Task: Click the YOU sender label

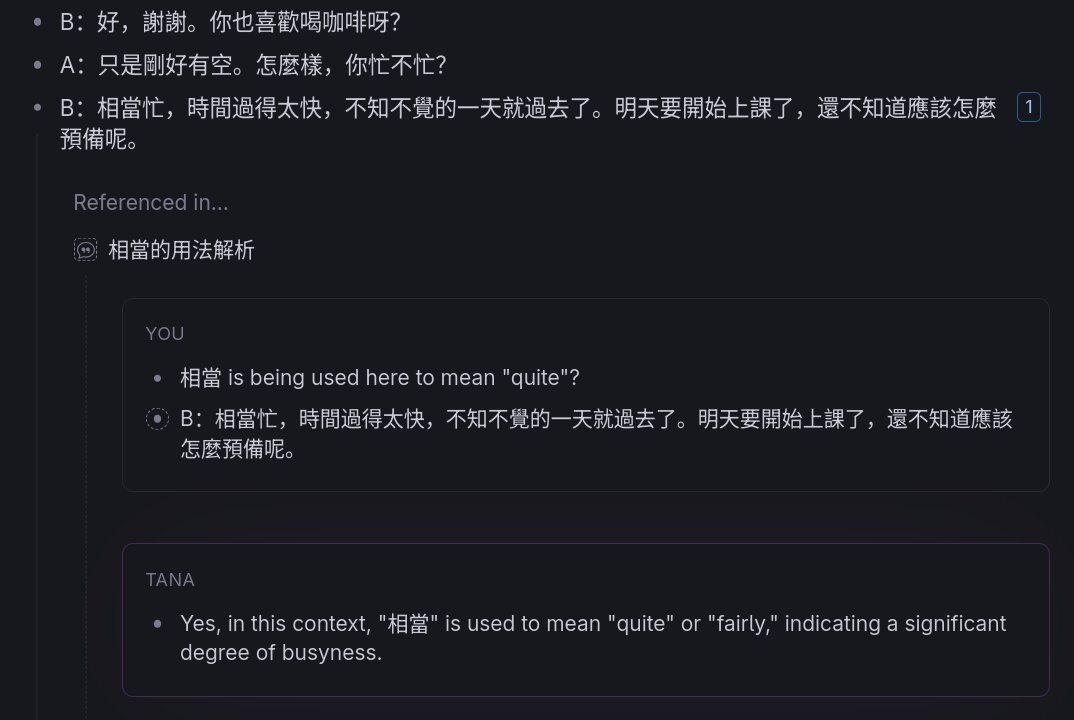Action: [x=164, y=334]
